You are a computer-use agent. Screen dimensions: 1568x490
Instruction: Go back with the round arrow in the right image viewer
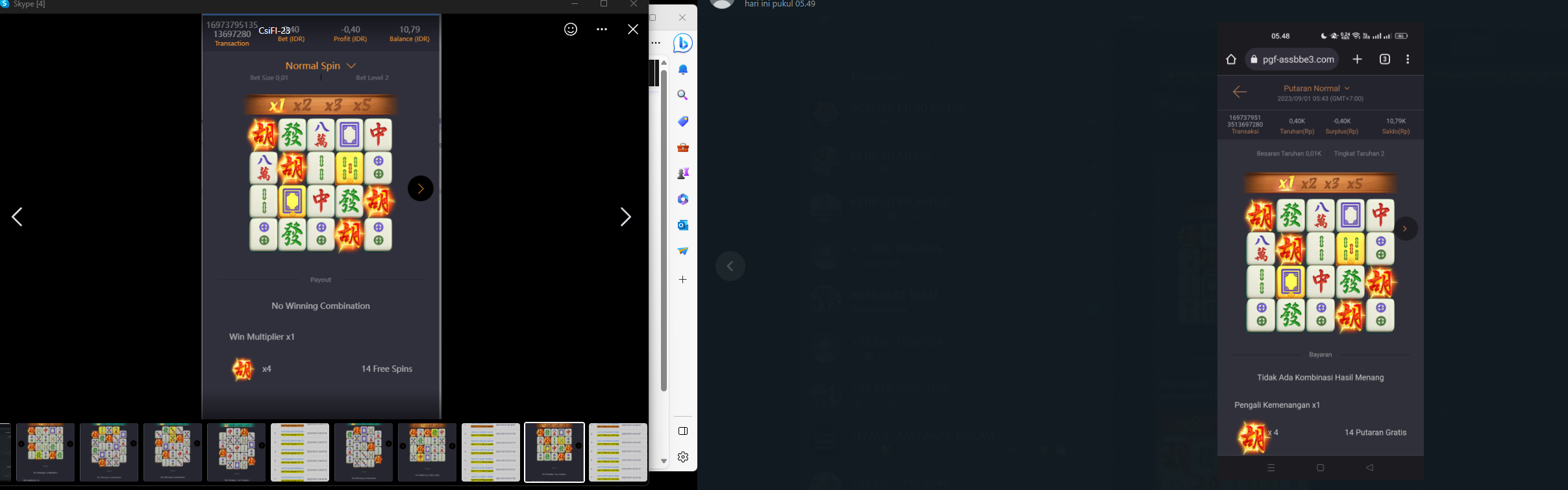coord(730,266)
